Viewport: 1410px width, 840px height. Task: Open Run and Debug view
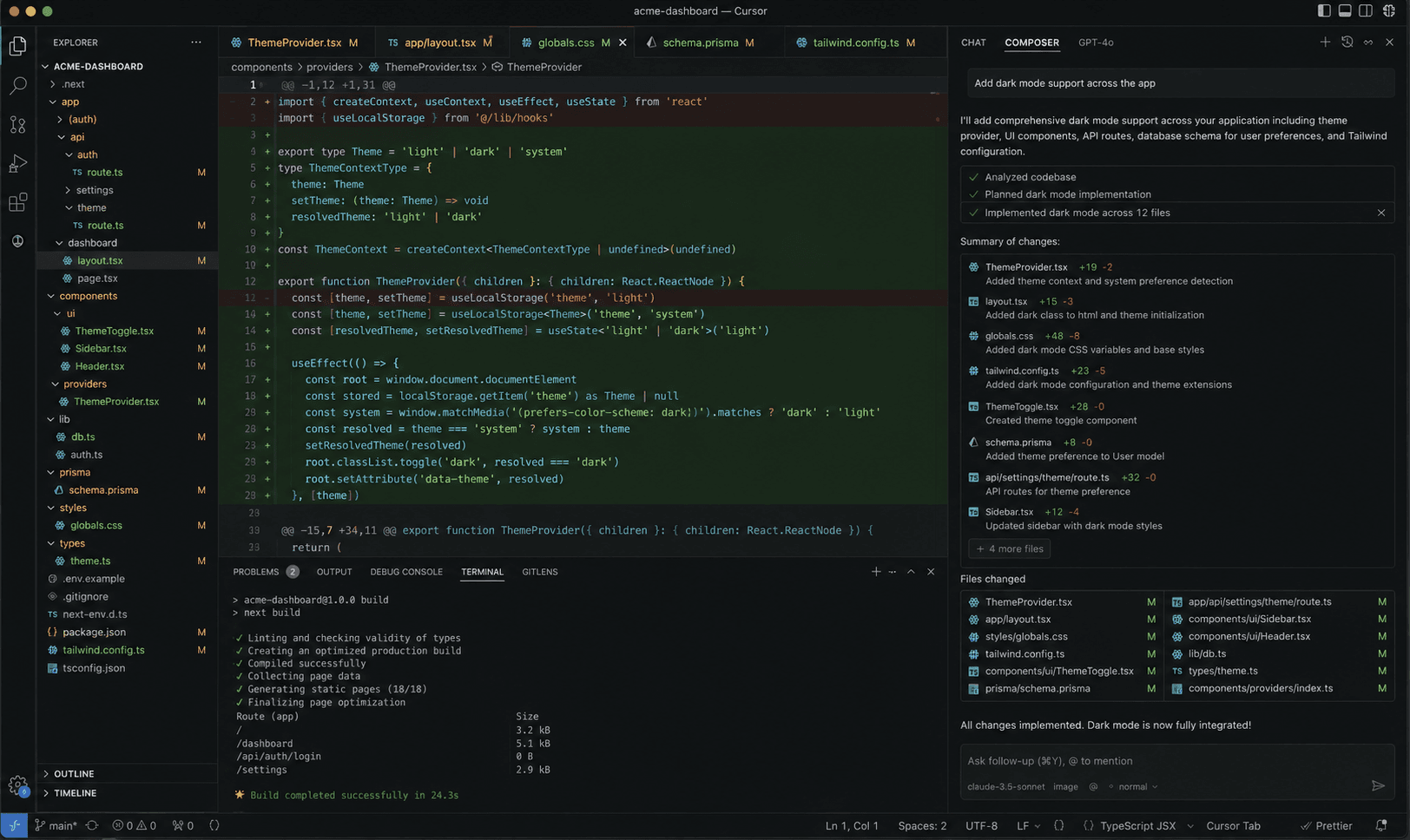coord(17,164)
